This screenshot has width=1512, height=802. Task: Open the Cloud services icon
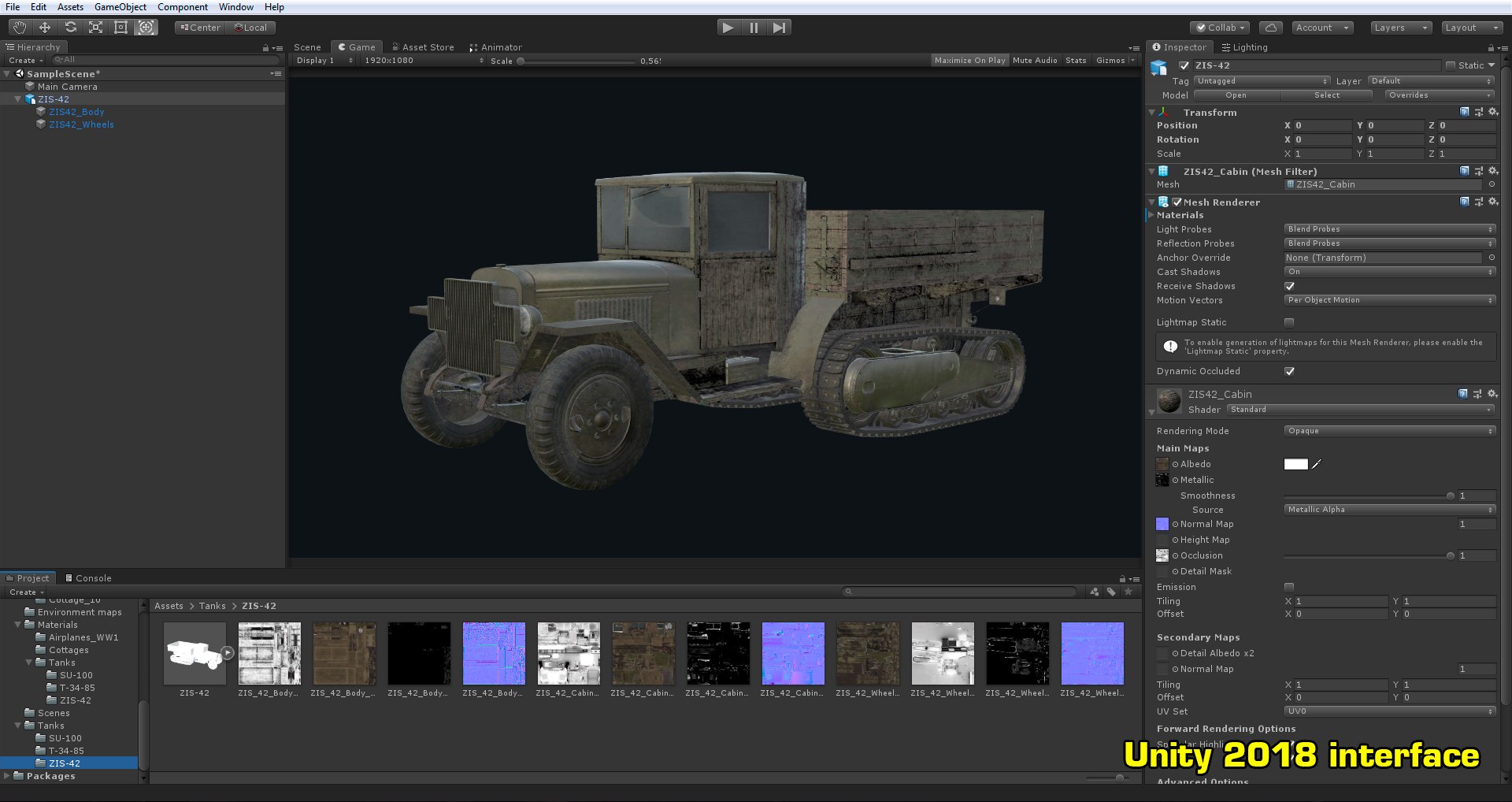pyautogui.click(x=1270, y=28)
